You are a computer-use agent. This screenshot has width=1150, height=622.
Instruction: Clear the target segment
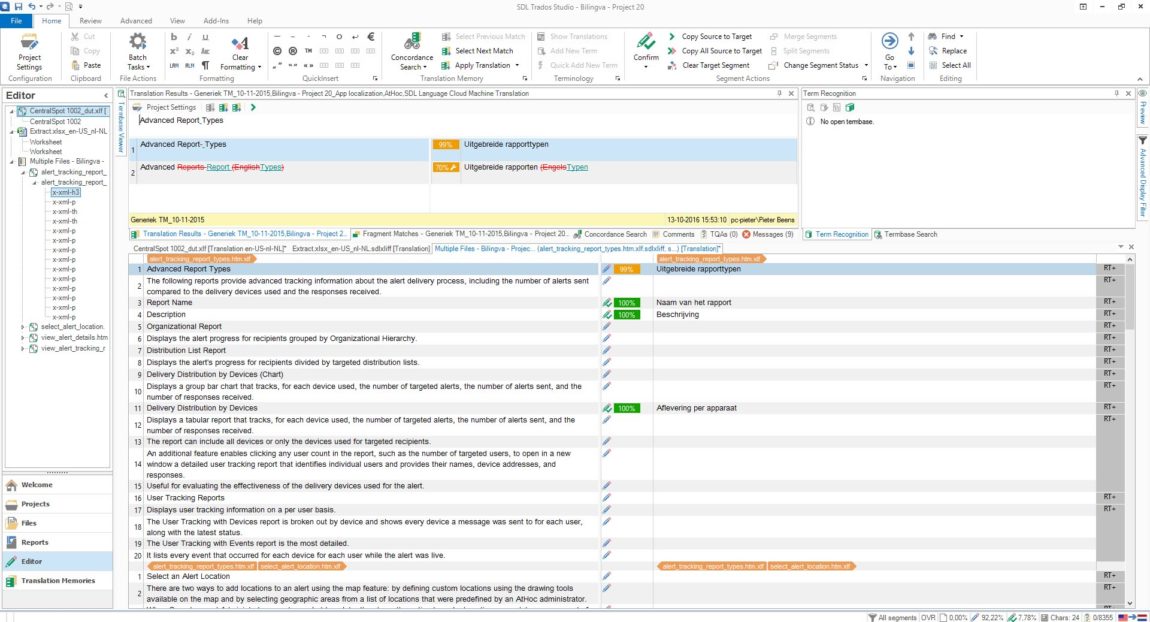708,65
